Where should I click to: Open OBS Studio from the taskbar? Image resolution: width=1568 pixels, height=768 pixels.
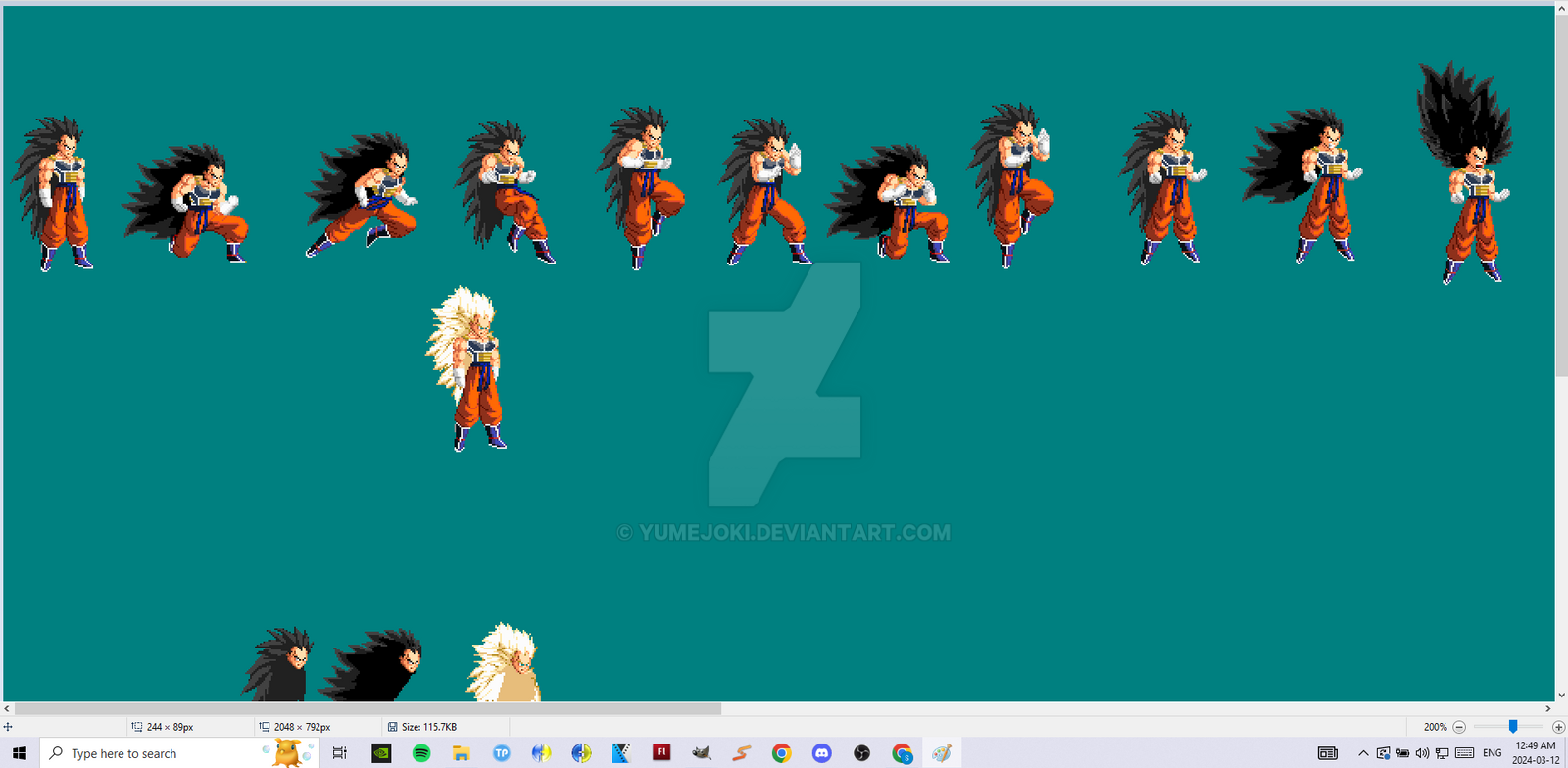tap(861, 753)
